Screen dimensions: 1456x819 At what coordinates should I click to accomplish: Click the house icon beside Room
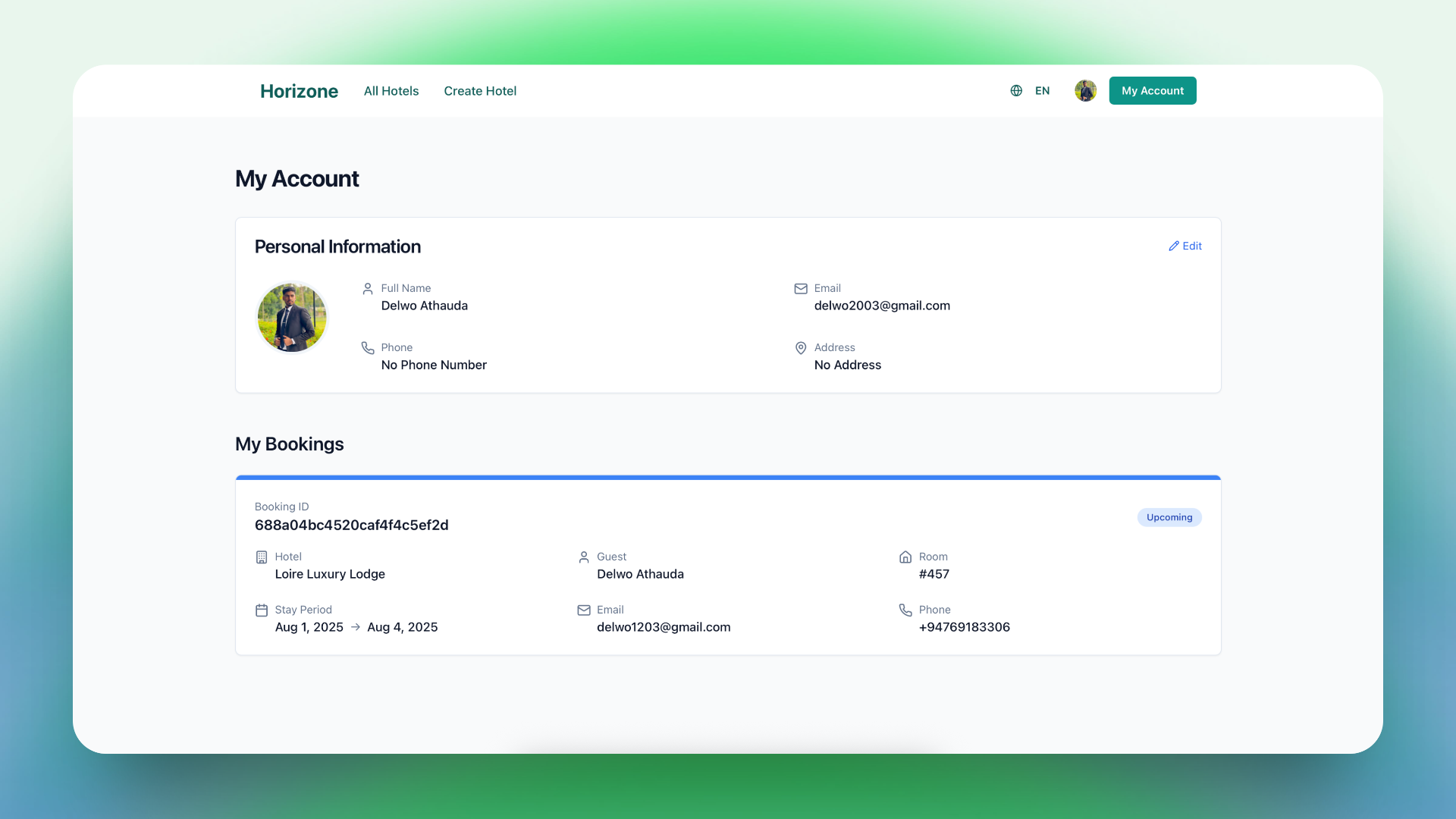click(905, 557)
